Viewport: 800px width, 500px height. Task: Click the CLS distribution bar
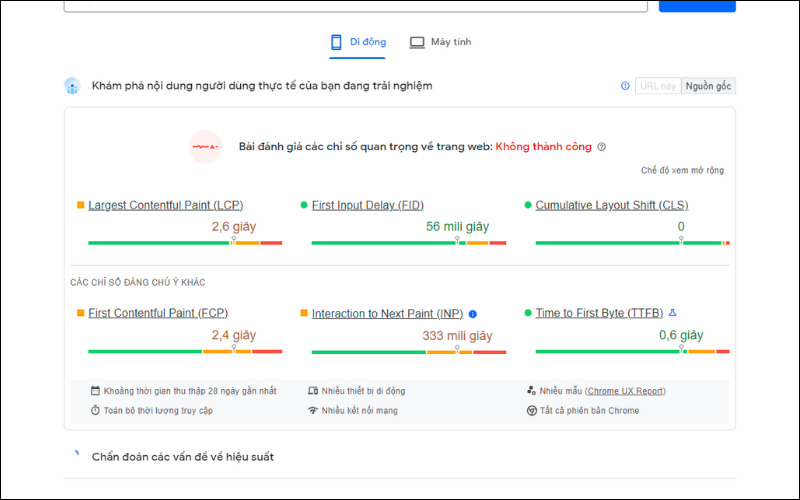pyautogui.click(x=633, y=243)
